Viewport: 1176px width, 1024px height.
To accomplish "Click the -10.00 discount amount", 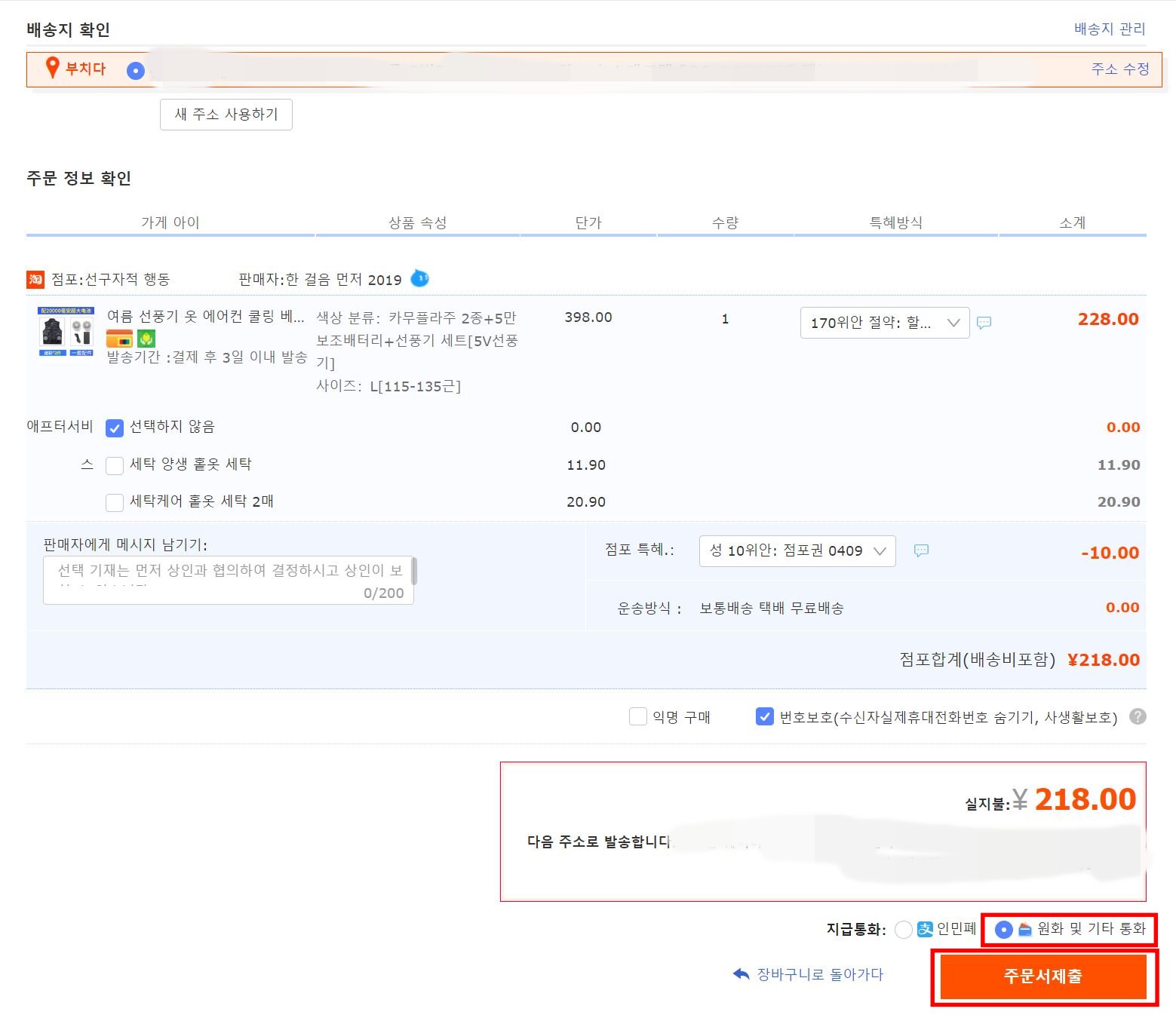I will (1110, 553).
